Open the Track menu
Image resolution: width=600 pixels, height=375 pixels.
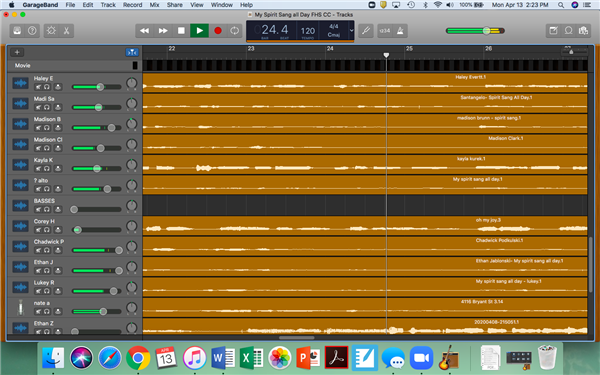(x=108, y=5)
